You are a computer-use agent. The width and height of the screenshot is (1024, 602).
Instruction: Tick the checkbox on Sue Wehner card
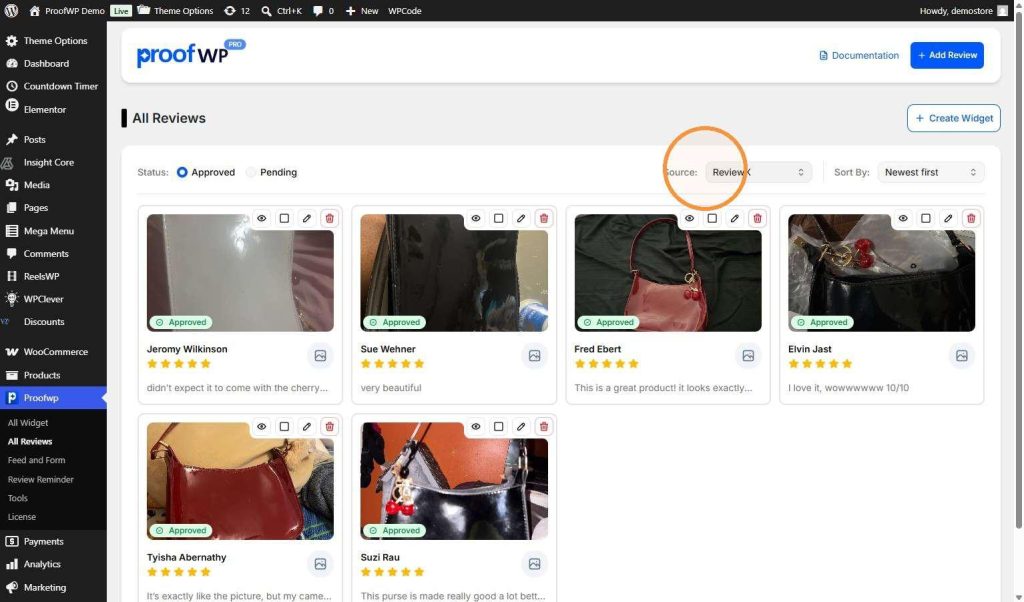coord(498,218)
